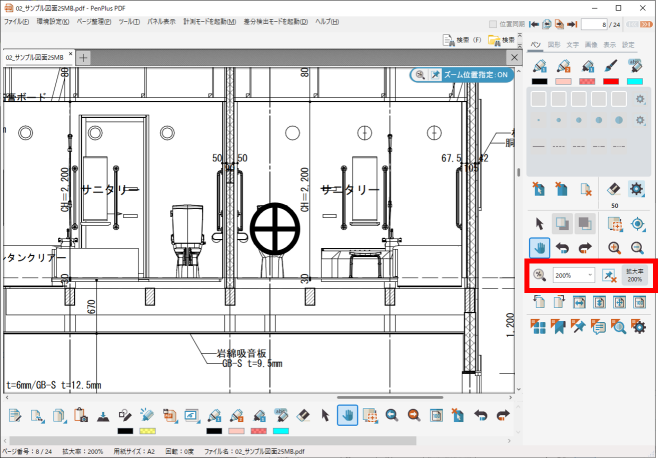Viewport: 658px width, 458px height.
Task: Open the ファイル(F) menu
Action: point(16,20)
